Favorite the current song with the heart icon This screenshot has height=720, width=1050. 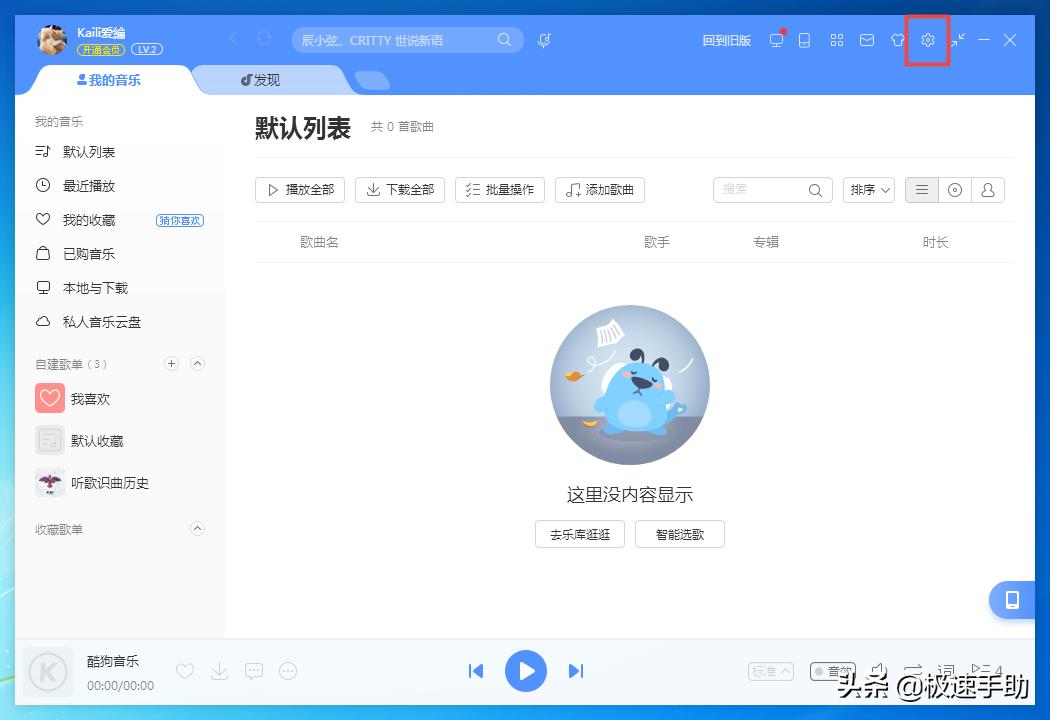[x=184, y=671]
